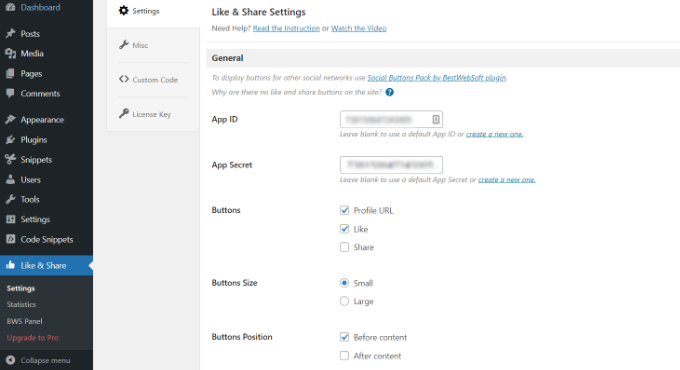Click the Appearance paintbrush icon

10,119
